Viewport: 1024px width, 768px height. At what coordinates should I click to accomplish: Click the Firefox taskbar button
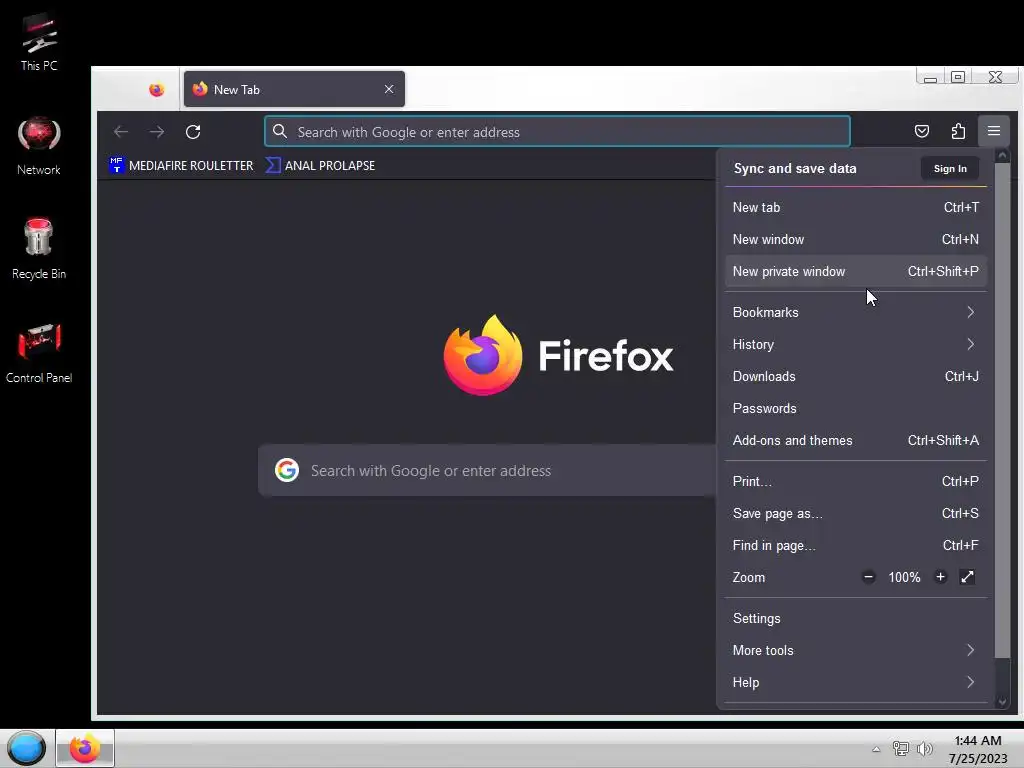click(x=84, y=748)
